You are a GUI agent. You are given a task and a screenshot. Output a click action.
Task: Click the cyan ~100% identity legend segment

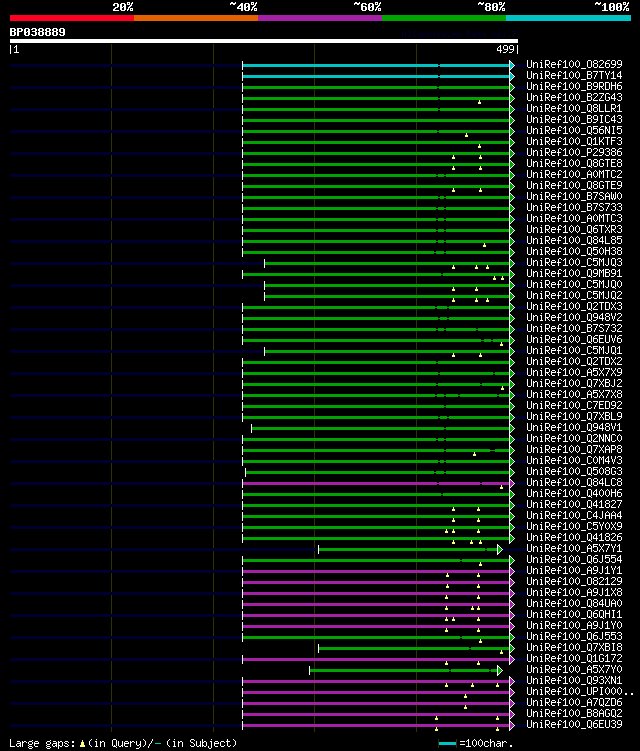(x=568, y=18)
